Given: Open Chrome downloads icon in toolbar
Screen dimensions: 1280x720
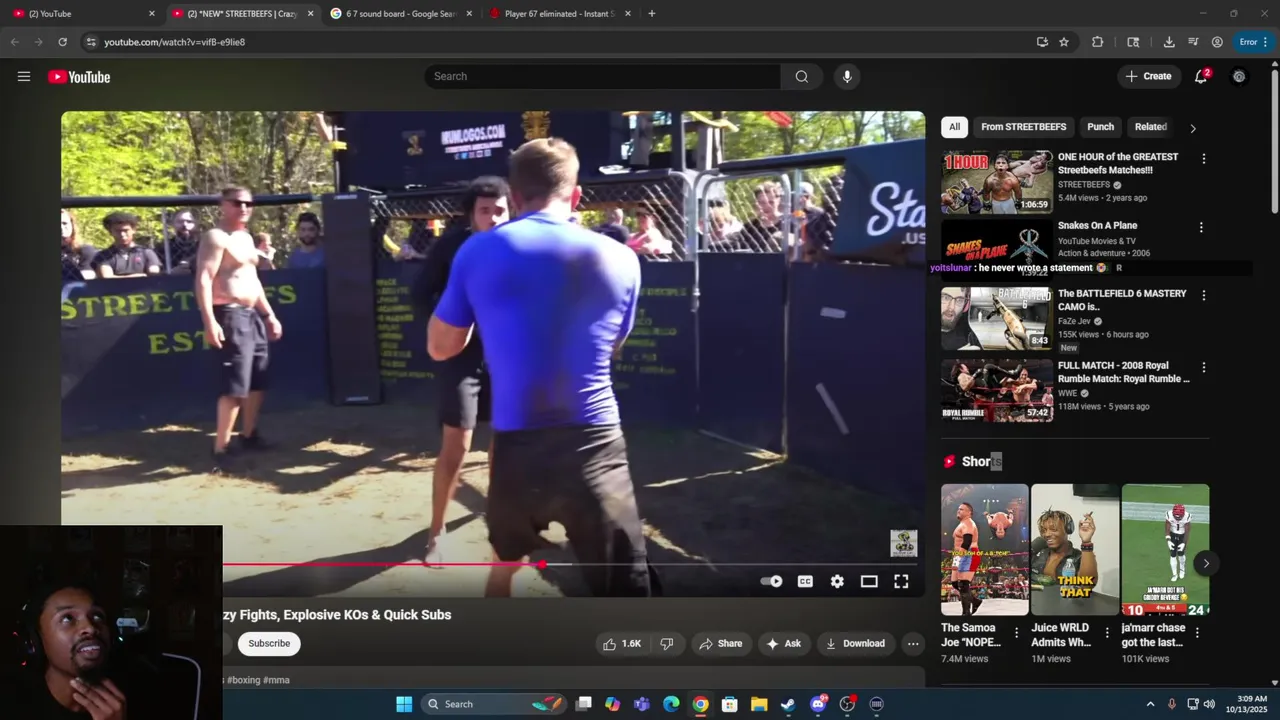Looking at the screenshot, I should [1169, 42].
